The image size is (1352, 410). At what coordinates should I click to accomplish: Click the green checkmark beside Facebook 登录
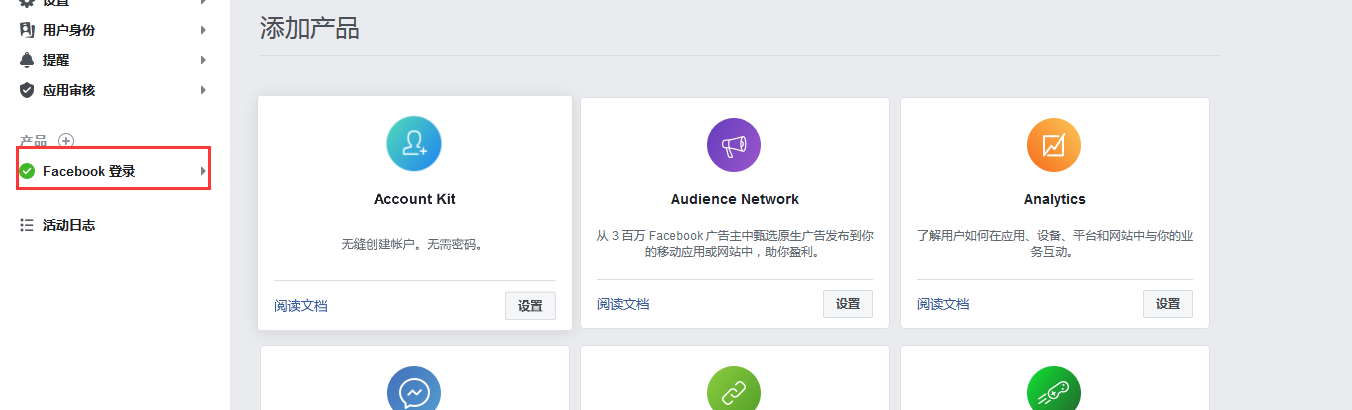(x=27, y=171)
